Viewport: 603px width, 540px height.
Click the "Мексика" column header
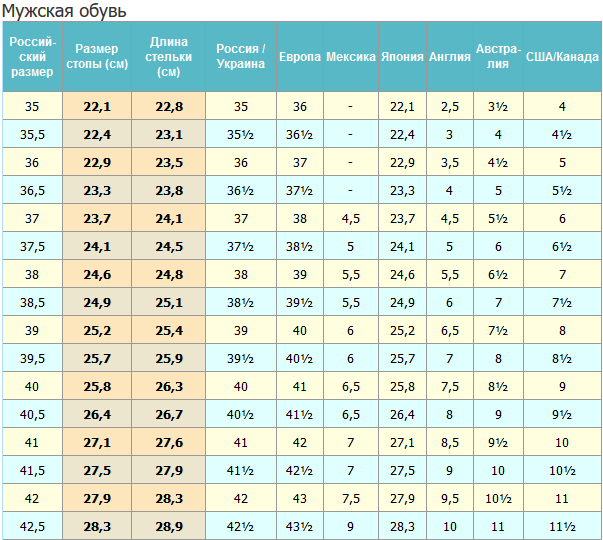[x=351, y=57]
